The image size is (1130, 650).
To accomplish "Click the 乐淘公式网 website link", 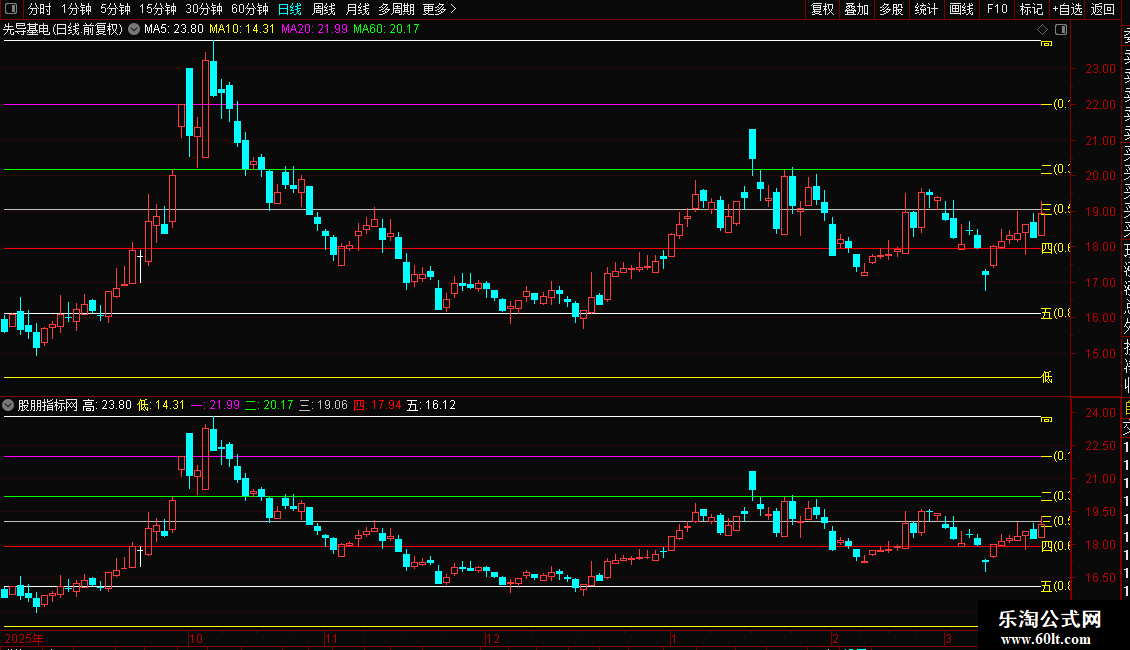I will [1049, 619].
